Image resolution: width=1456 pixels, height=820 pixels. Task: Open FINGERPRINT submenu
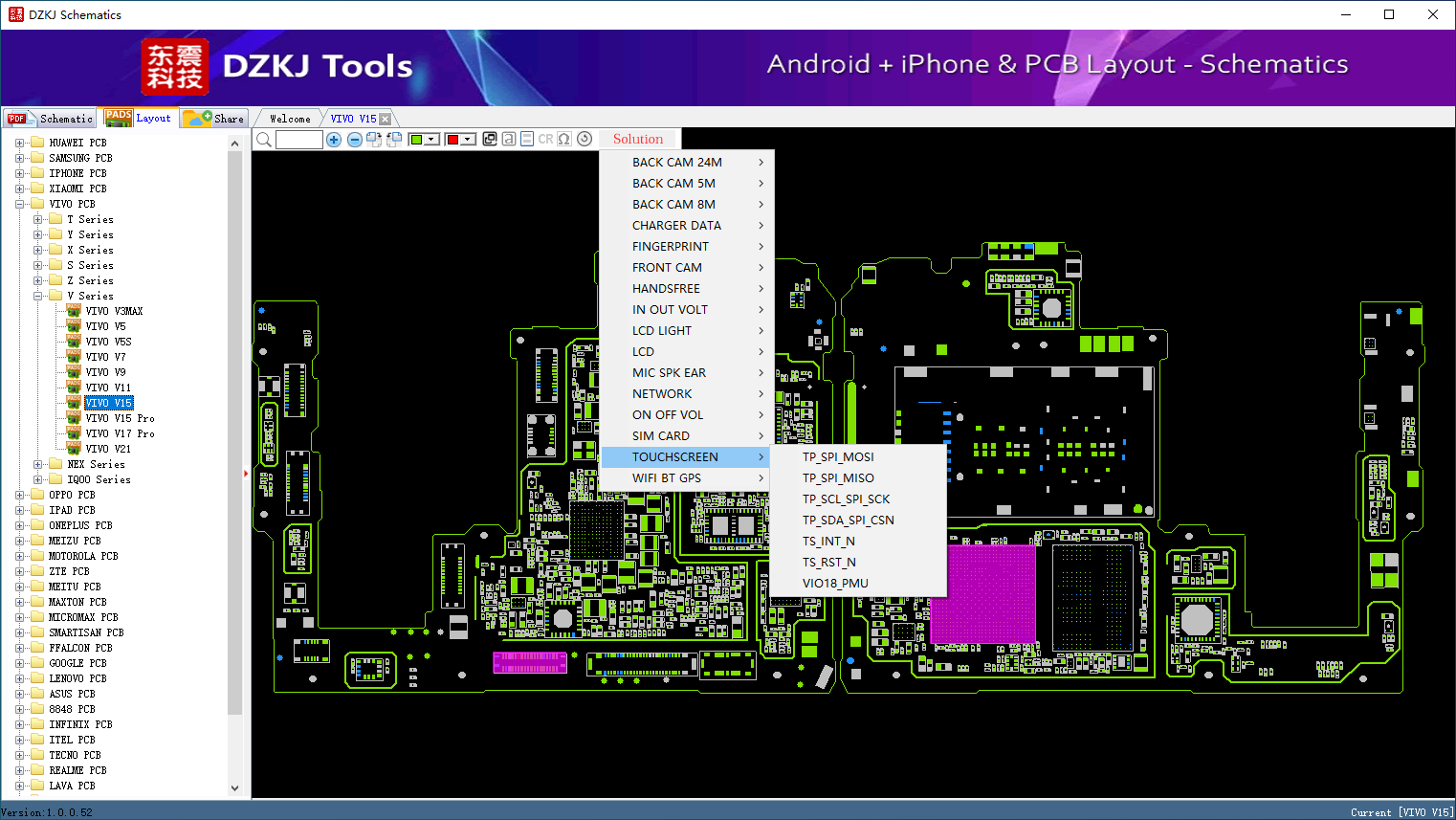[x=687, y=247]
